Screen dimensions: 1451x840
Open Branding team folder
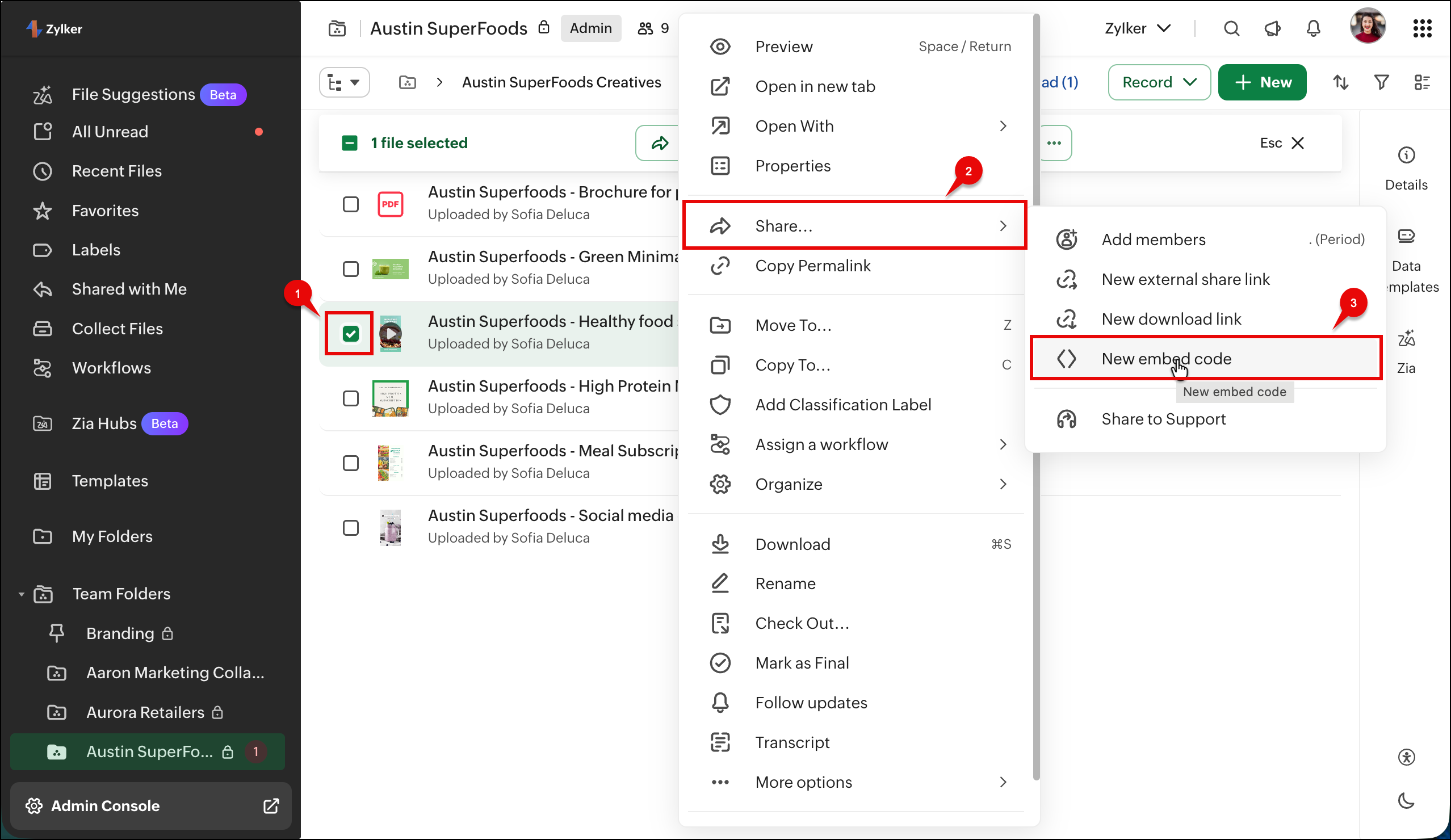pos(121,633)
